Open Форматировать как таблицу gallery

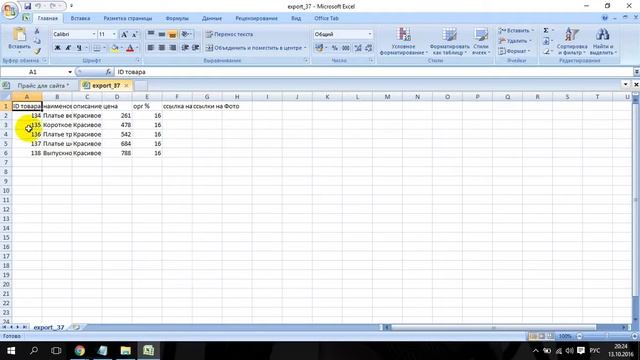[x=449, y=41]
